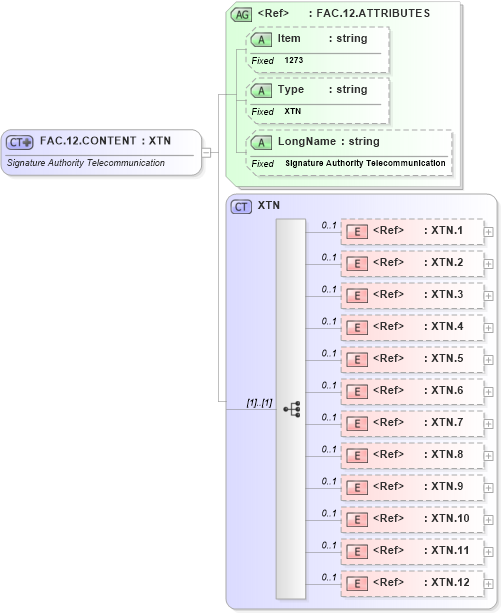
Task: Expand the XTN.1 element
Action: click(x=488, y=232)
